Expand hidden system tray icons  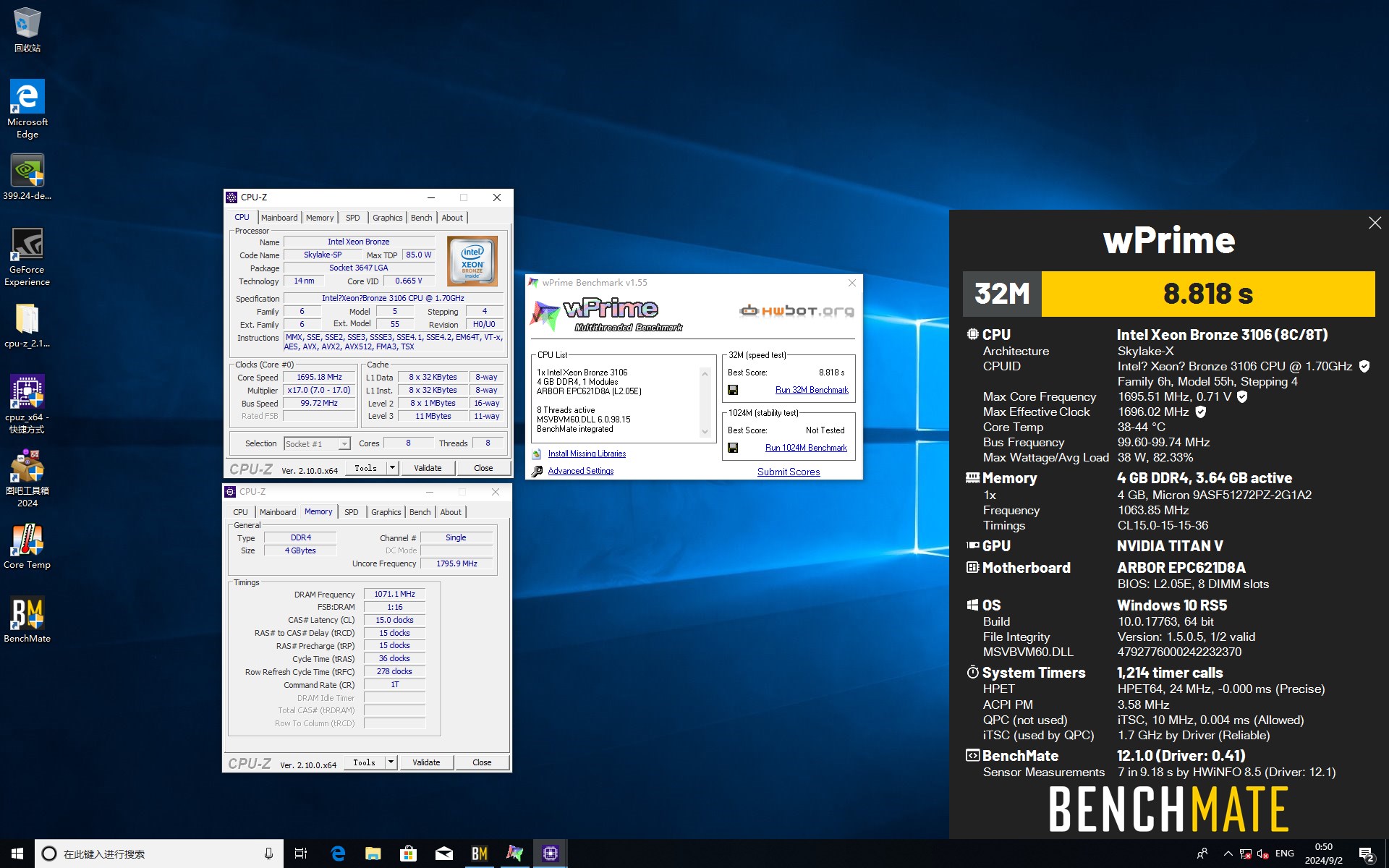click(x=1228, y=854)
